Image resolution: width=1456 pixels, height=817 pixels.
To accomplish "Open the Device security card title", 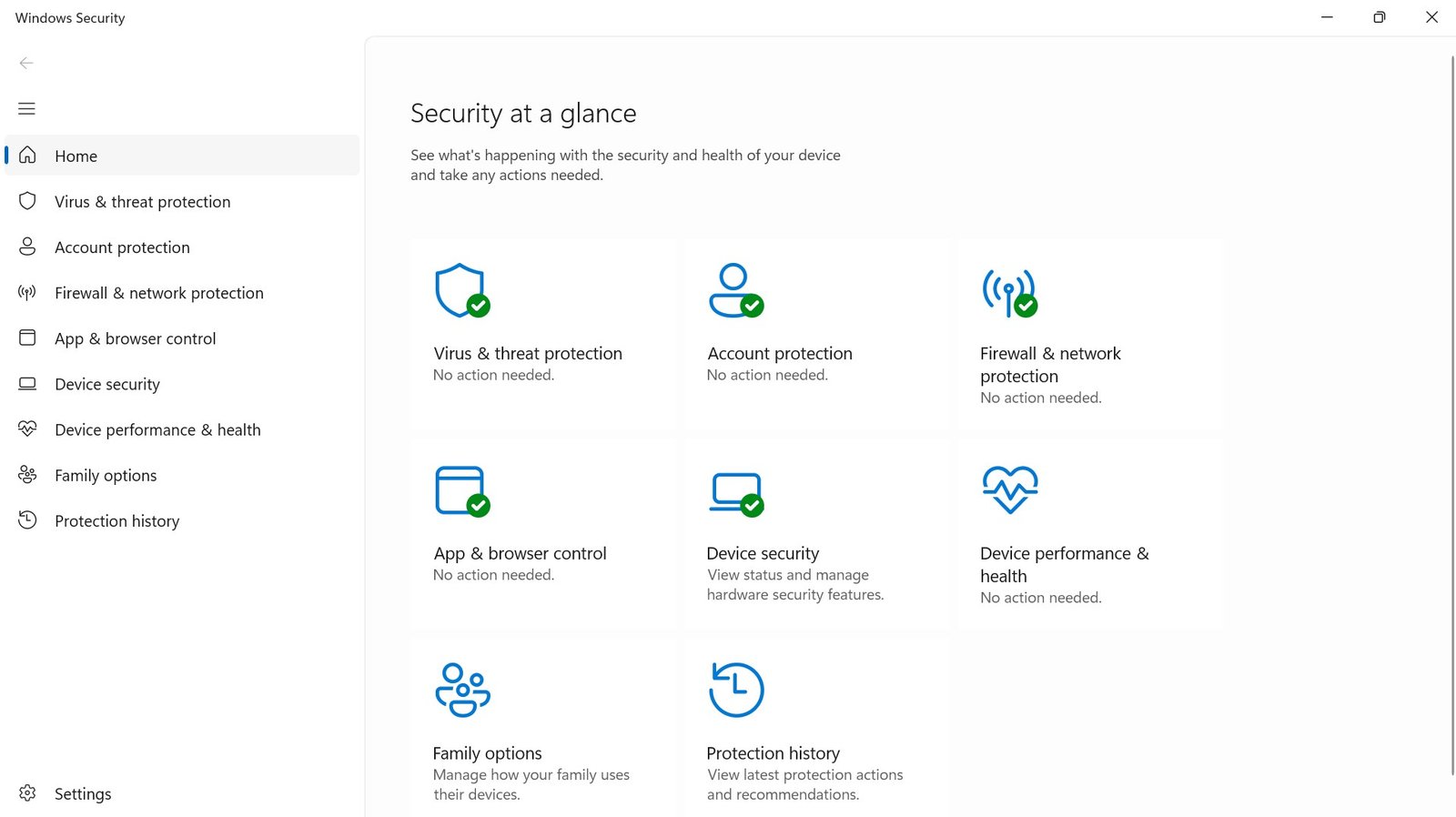I will coord(763,553).
